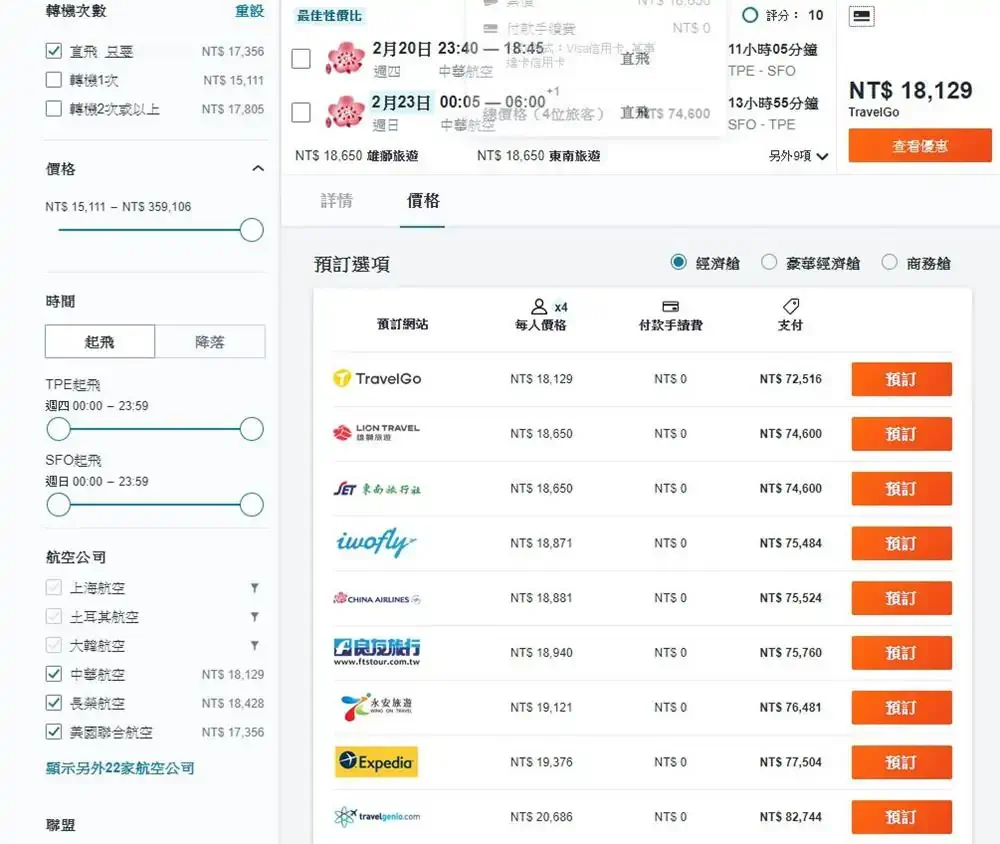This screenshot has width=1000, height=844.
Task: Select the Feb 23 return flight checkbox
Action: point(301,112)
